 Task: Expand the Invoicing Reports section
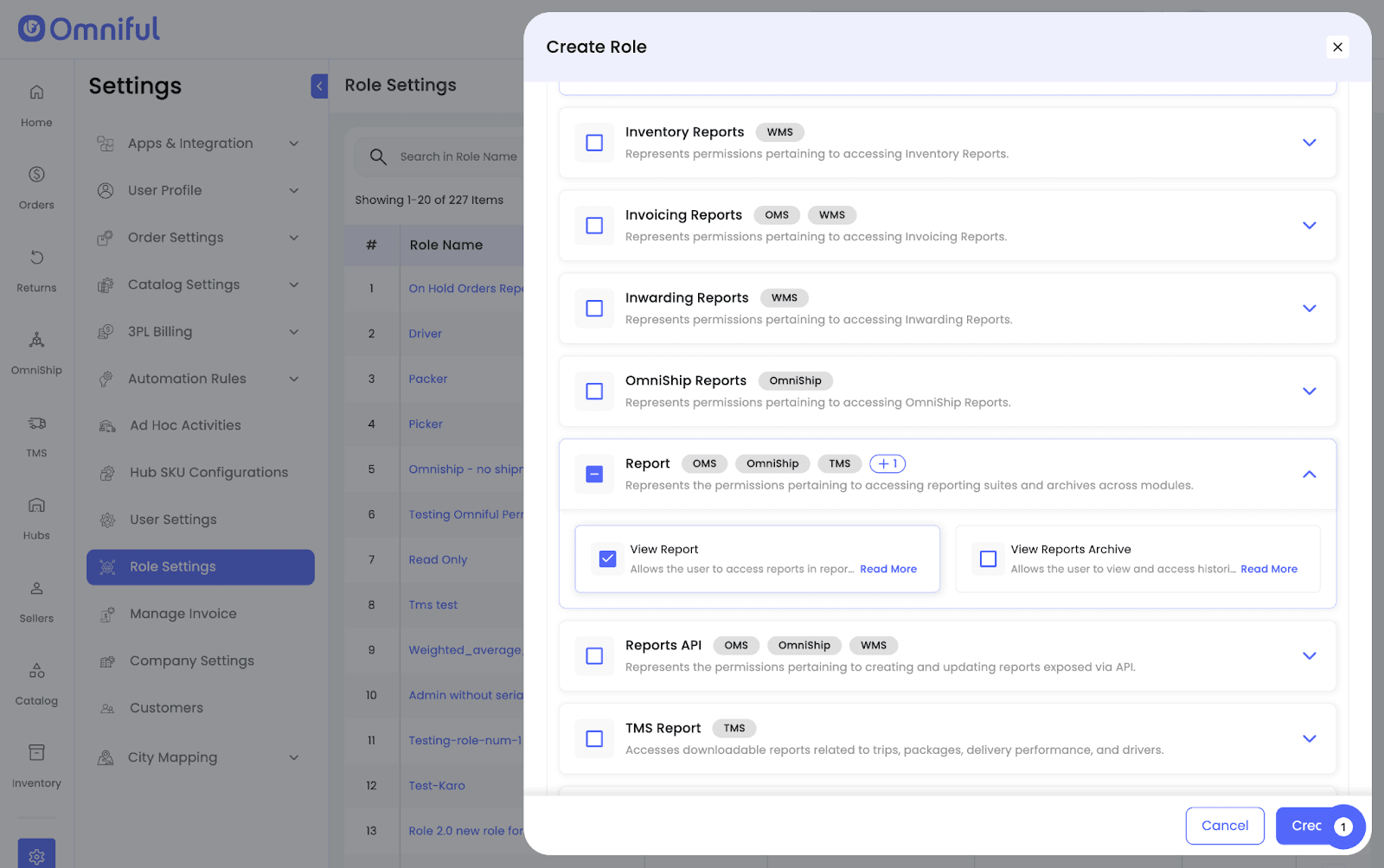point(1309,226)
